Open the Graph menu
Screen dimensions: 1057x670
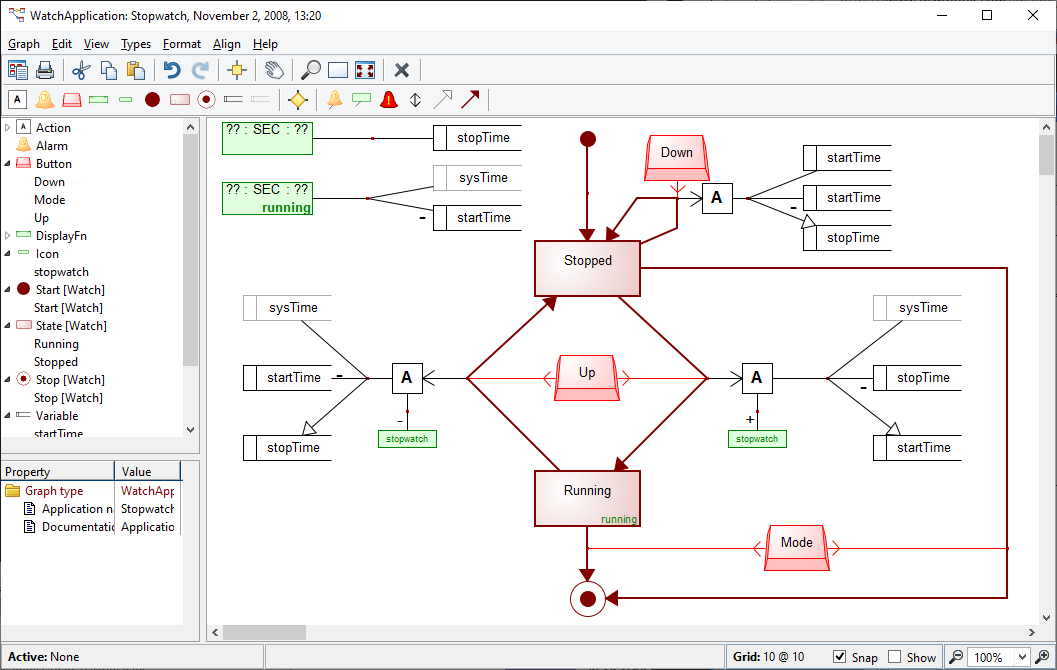(x=24, y=44)
